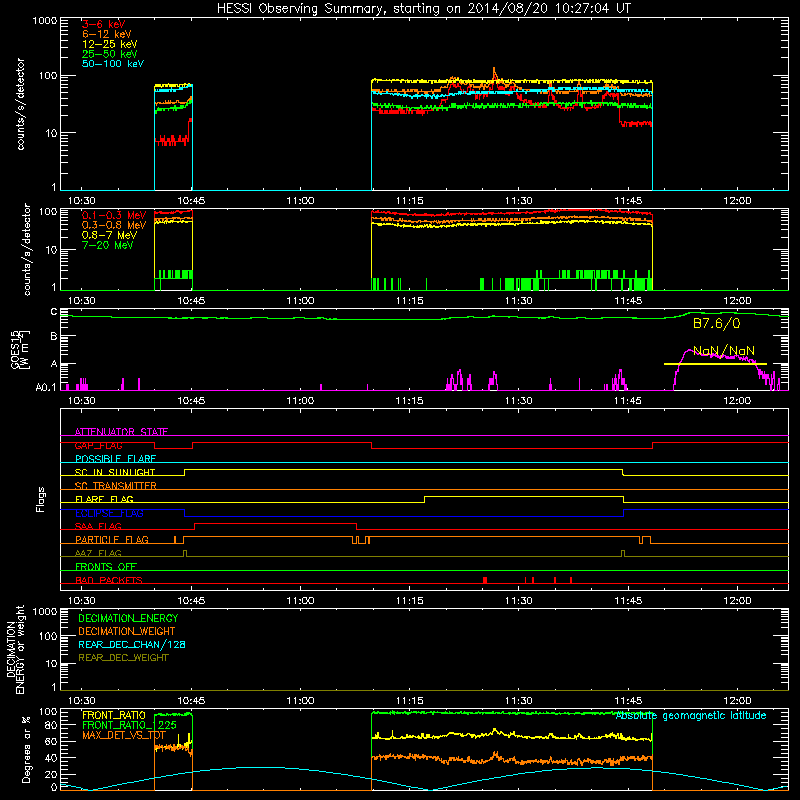Select the ATTENUATOR_STATE flag label

tap(121, 432)
